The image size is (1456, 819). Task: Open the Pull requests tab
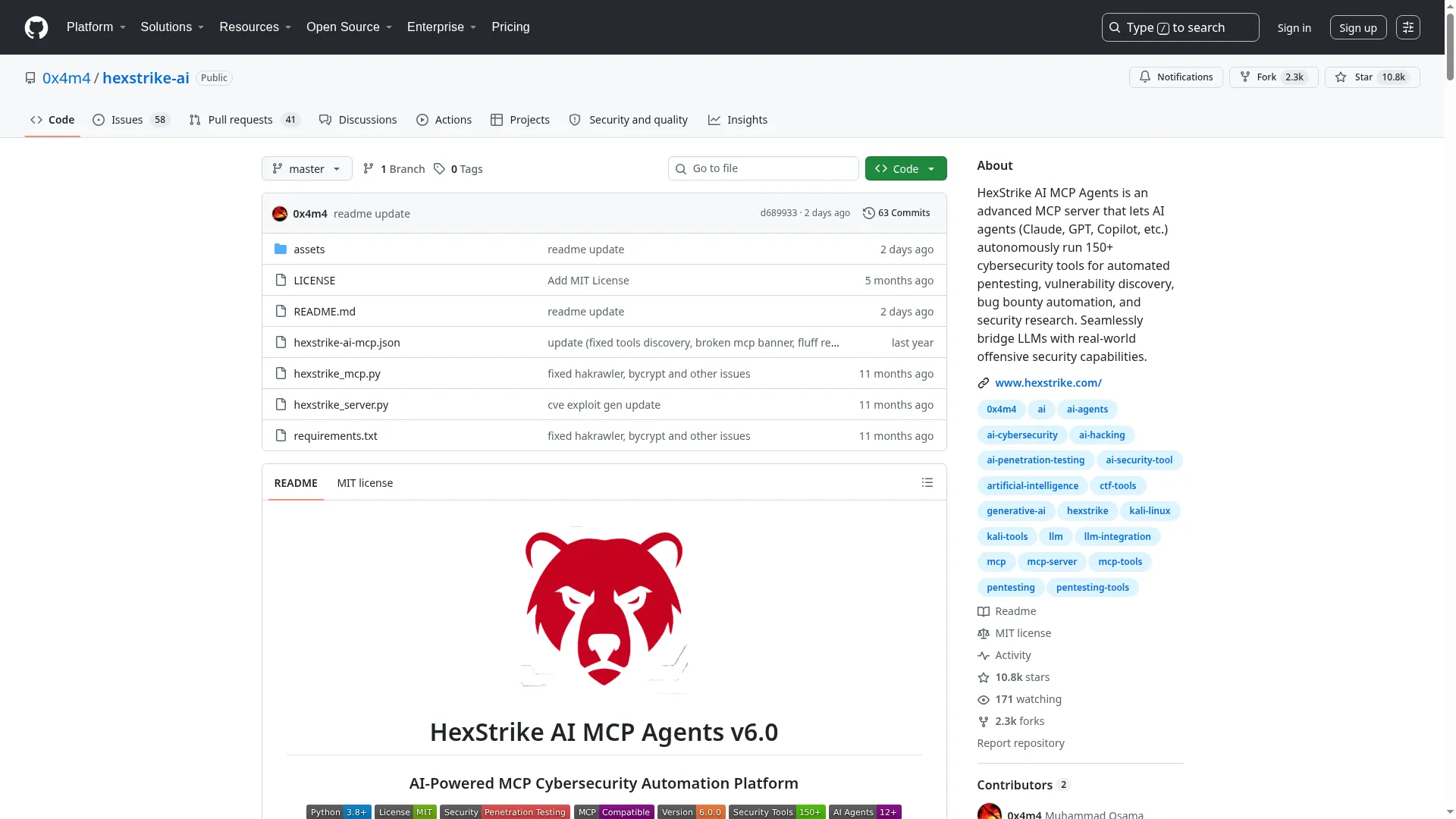click(x=244, y=120)
